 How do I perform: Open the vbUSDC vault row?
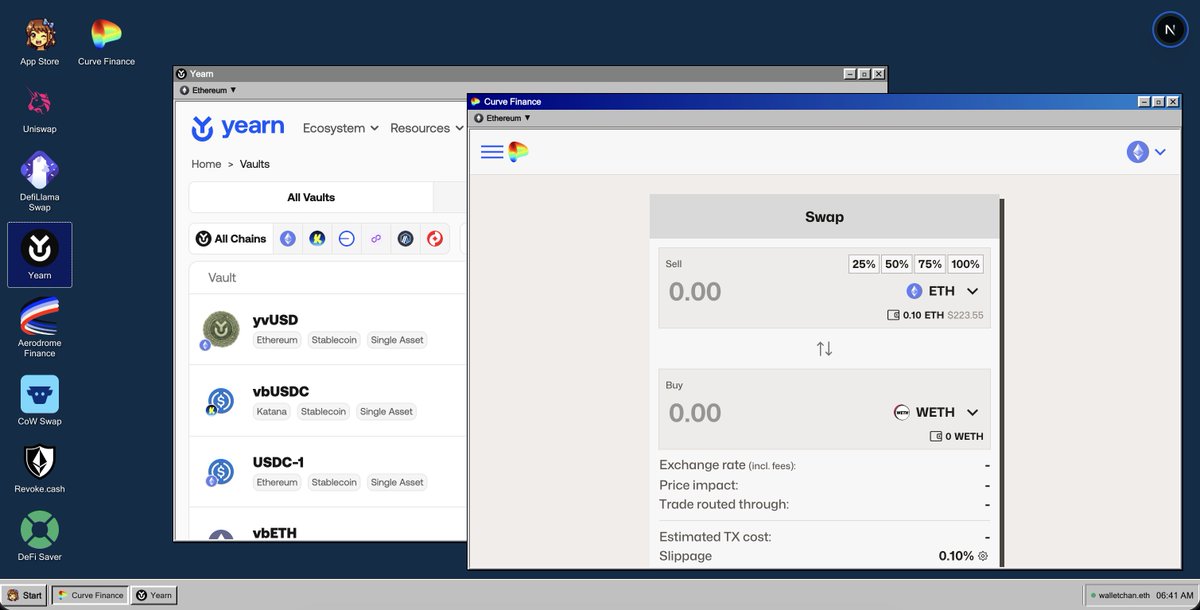(x=328, y=401)
